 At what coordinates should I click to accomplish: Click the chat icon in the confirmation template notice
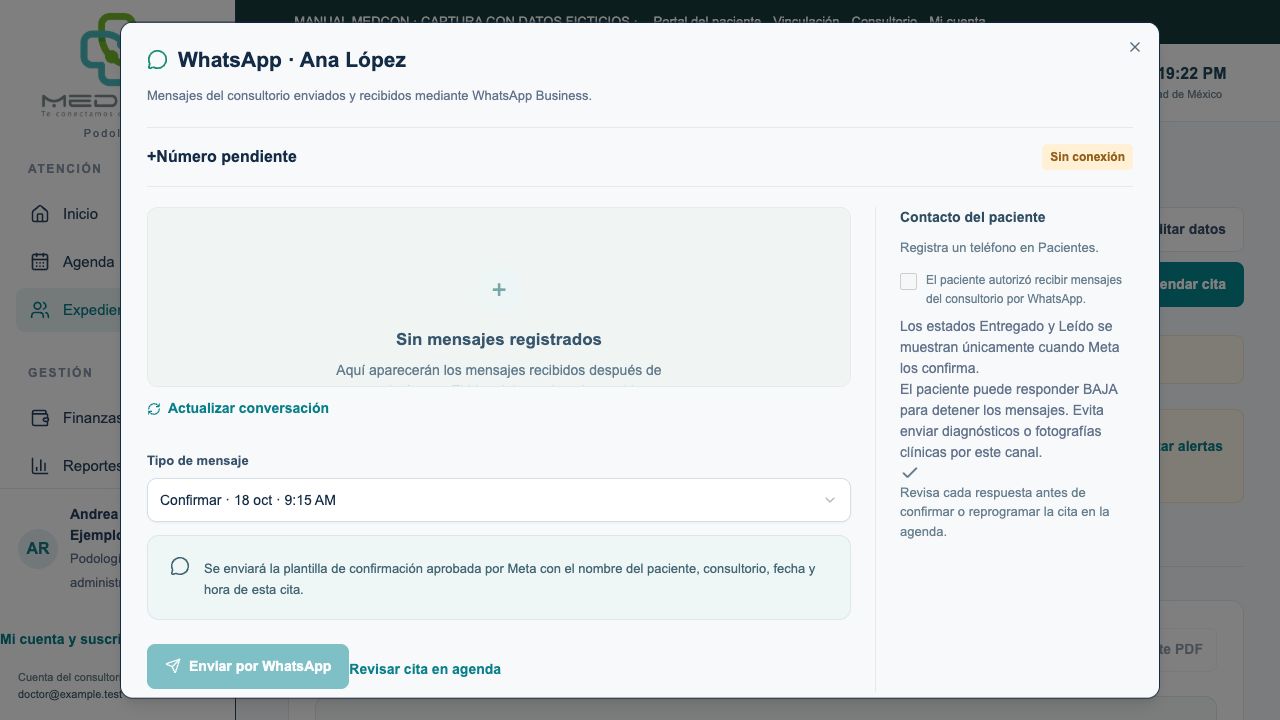click(180, 567)
